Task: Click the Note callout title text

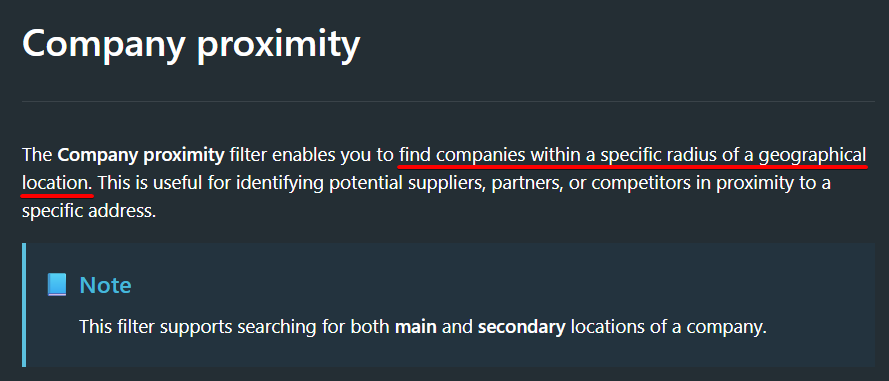Action: [105, 285]
